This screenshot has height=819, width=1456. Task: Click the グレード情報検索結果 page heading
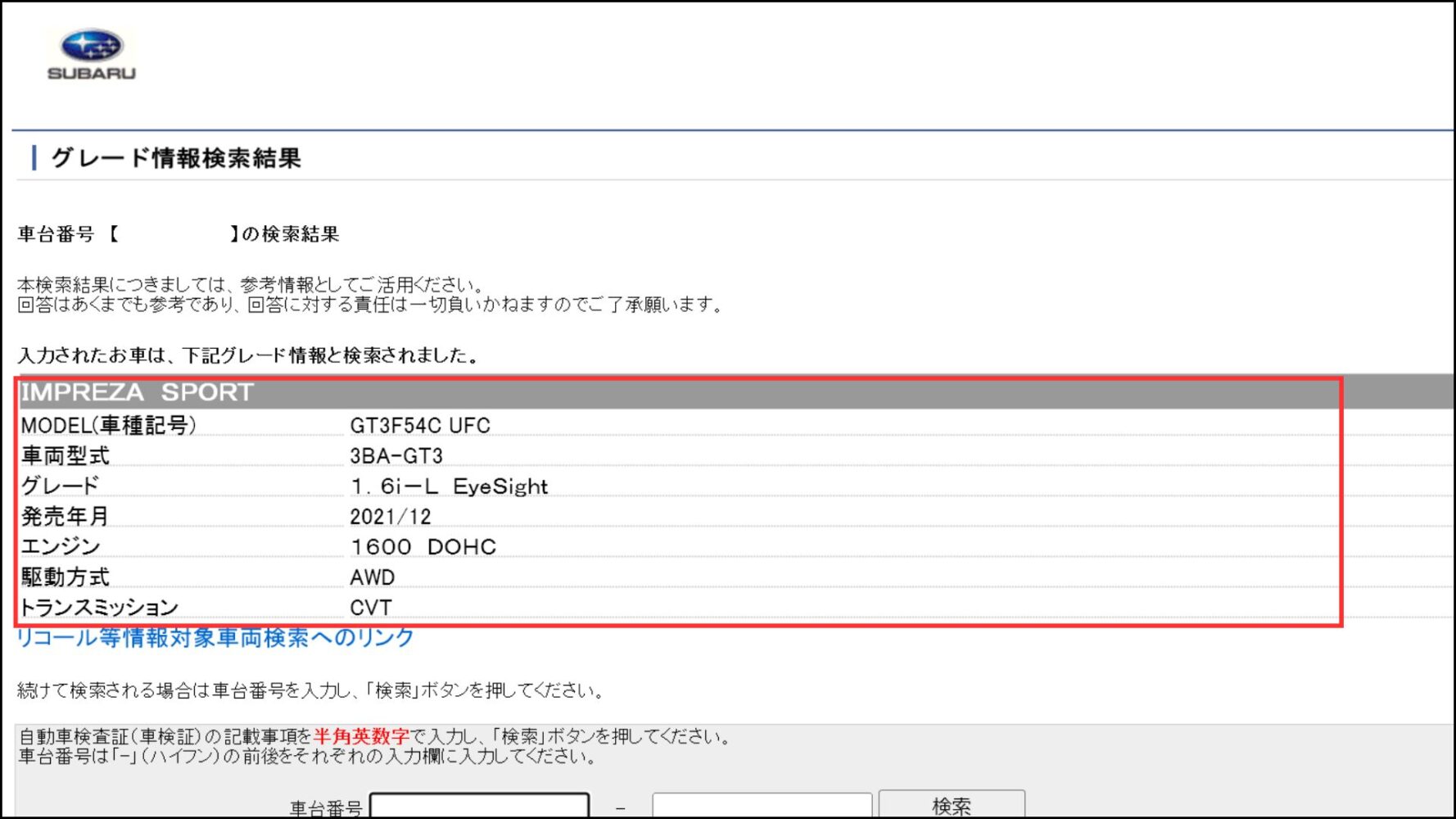pos(176,157)
